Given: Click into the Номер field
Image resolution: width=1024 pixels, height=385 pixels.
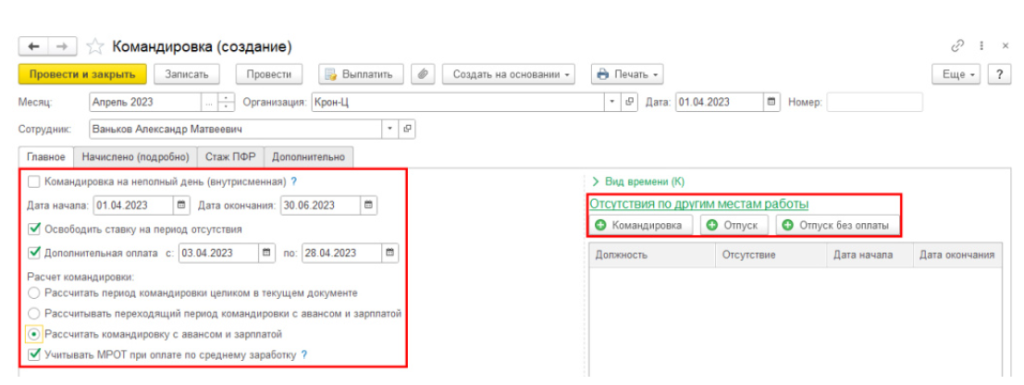Looking at the screenshot, I should 874,102.
